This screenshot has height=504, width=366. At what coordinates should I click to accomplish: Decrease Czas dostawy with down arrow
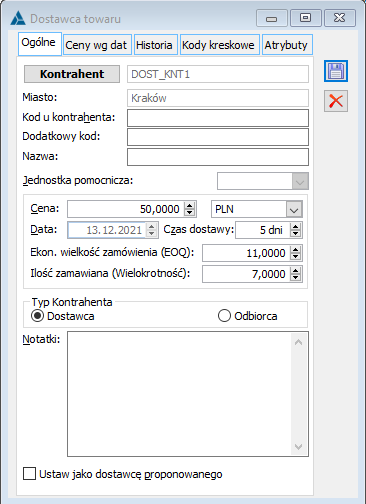tap(295, 233)
